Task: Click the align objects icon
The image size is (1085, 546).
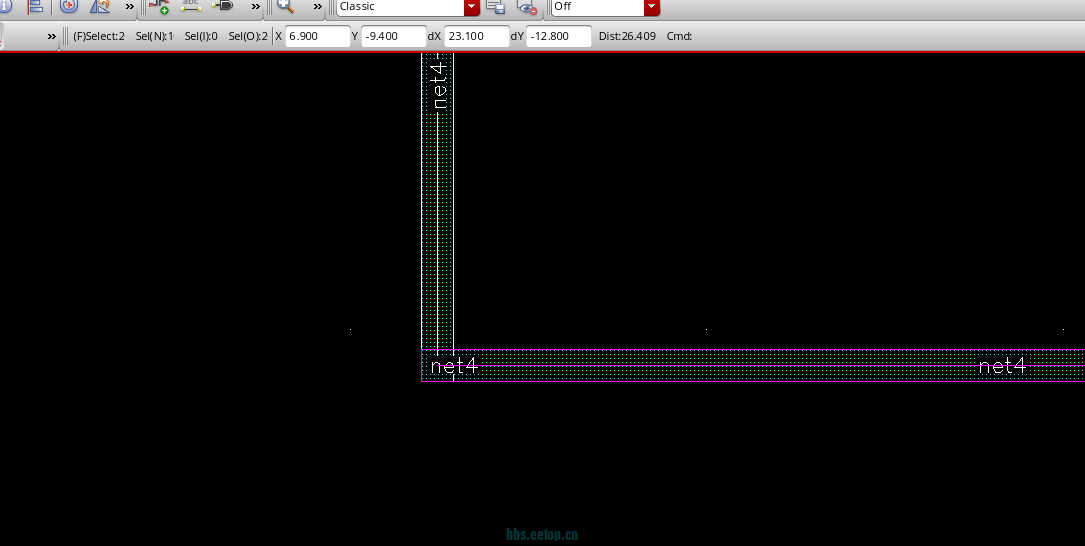Action: click(x=35, y=6)
